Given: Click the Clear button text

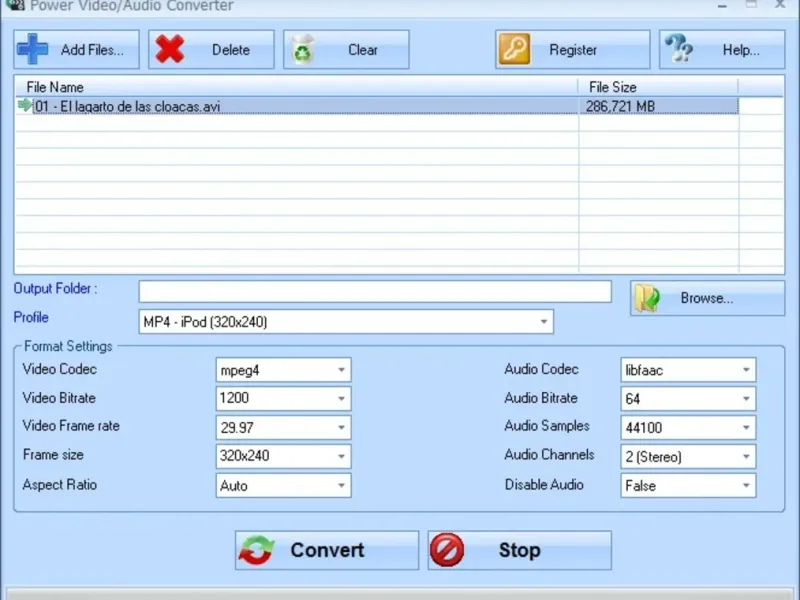Looking at the screenshot, I should tap(363, 50).
